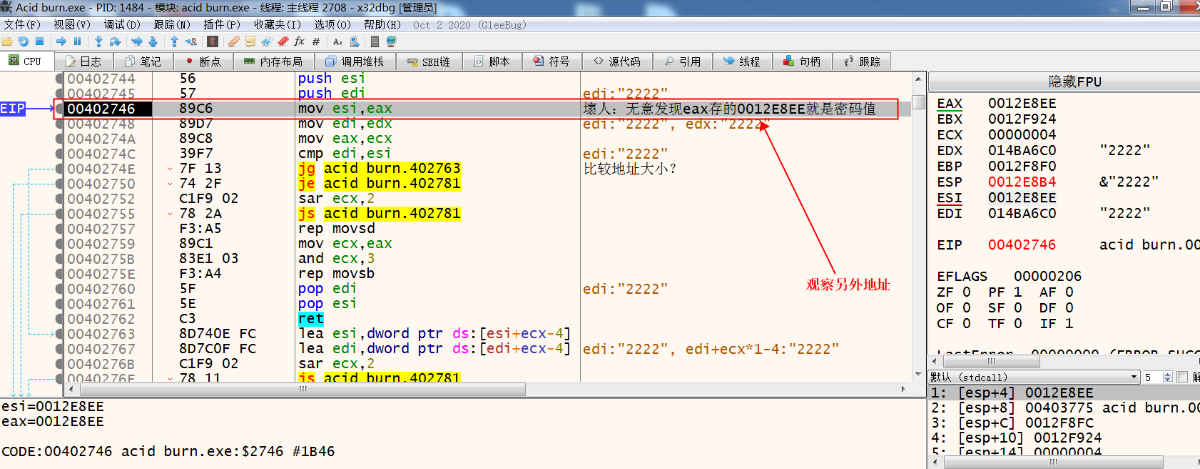This screenshot has width=1200, height=469.
Task: Open the 收藏夹(I) menu
Action: 276,23
